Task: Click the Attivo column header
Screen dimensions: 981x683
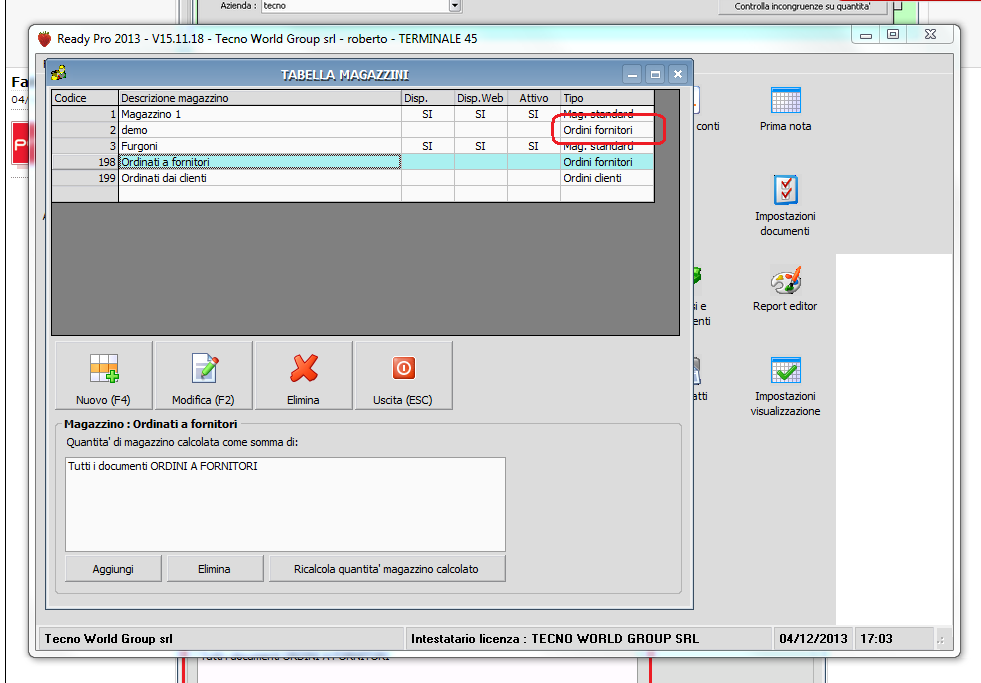Action: (x=534, y=98)
